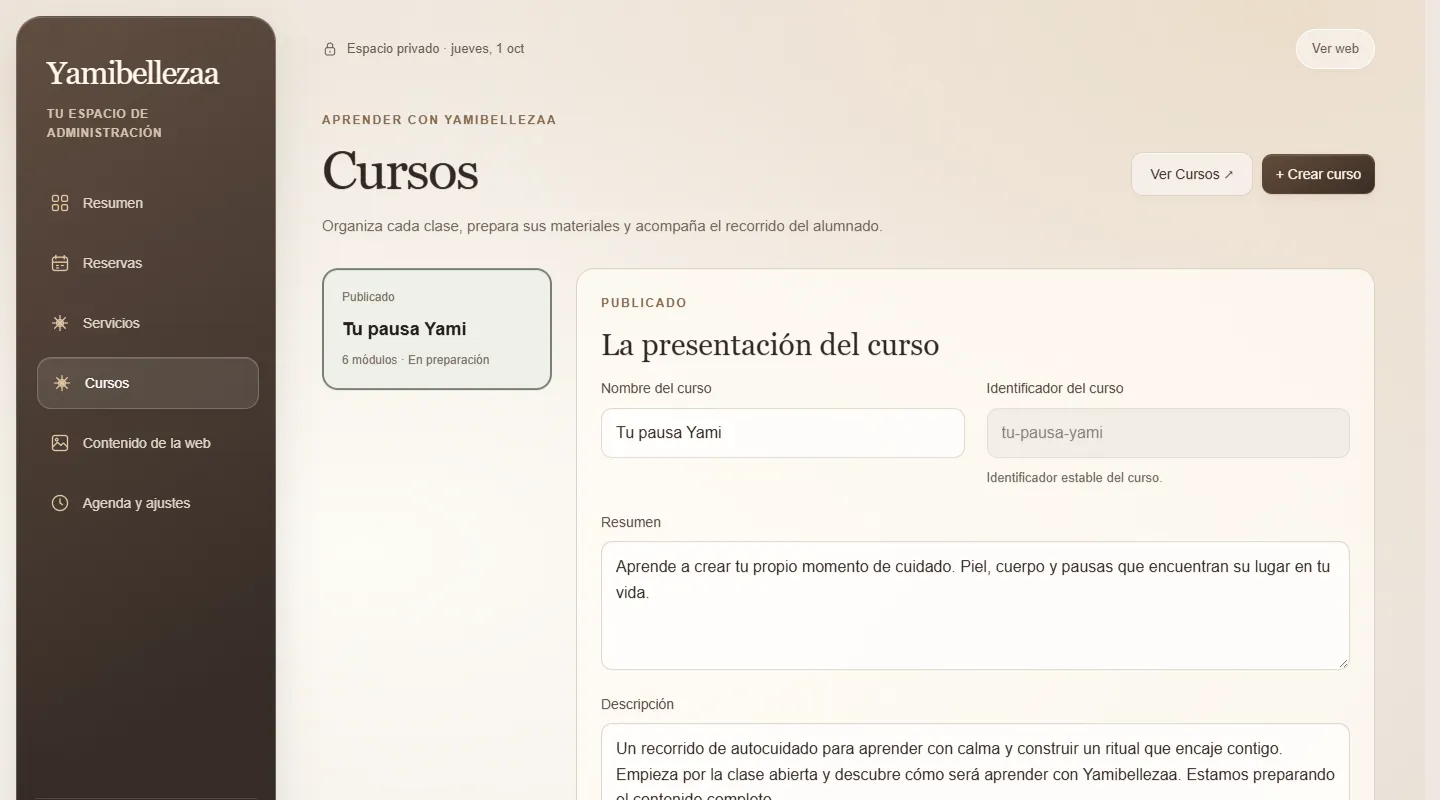Click the Identificador del curso field
The width and height of the screenshot is (1440, 800).
coord(1168,433)
